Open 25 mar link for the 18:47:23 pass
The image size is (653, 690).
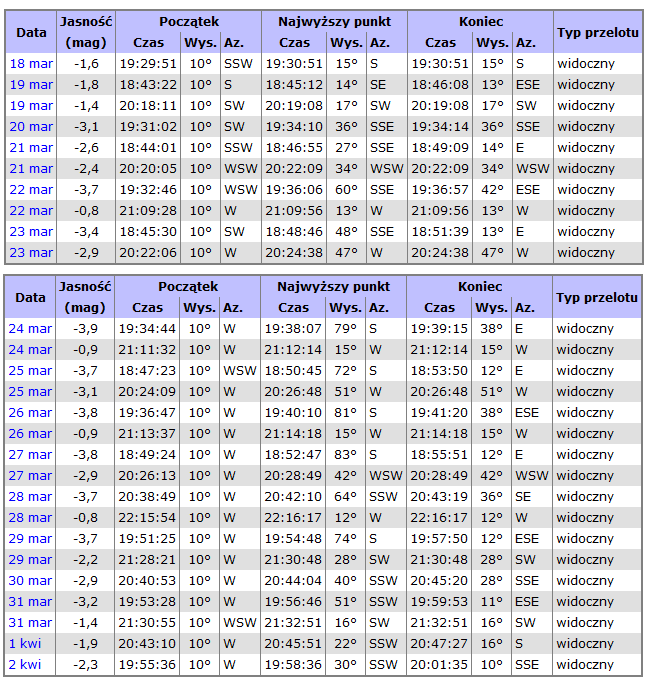(30, 371)
